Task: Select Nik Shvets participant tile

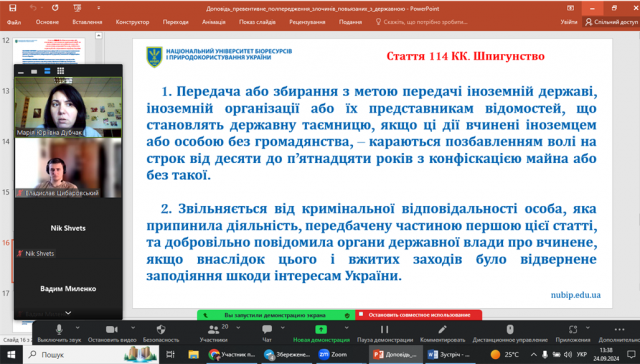Action: click(68, 228)
